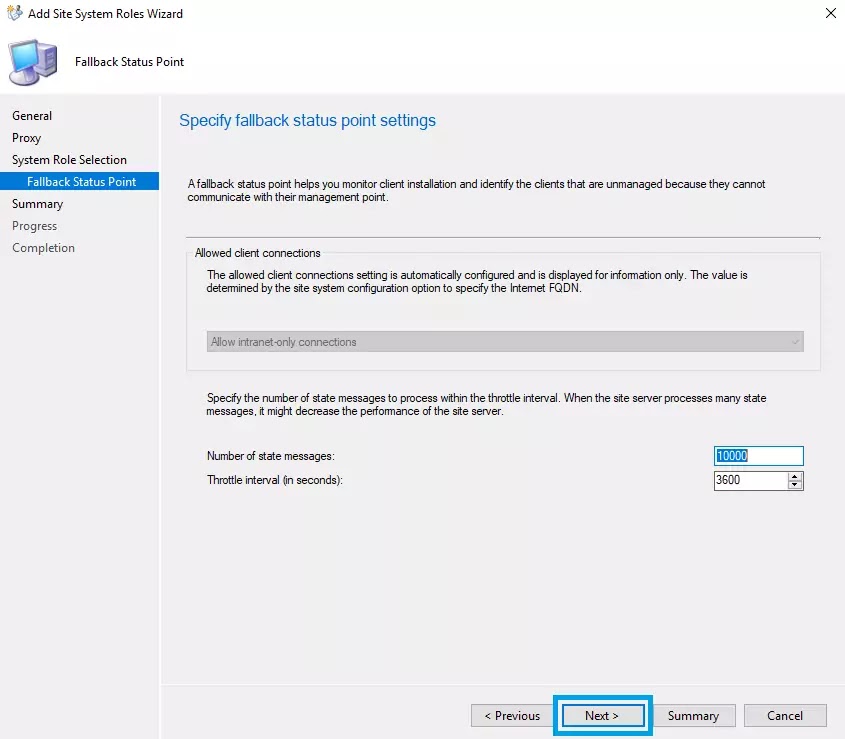Click the Next > button

pos(602,716)
